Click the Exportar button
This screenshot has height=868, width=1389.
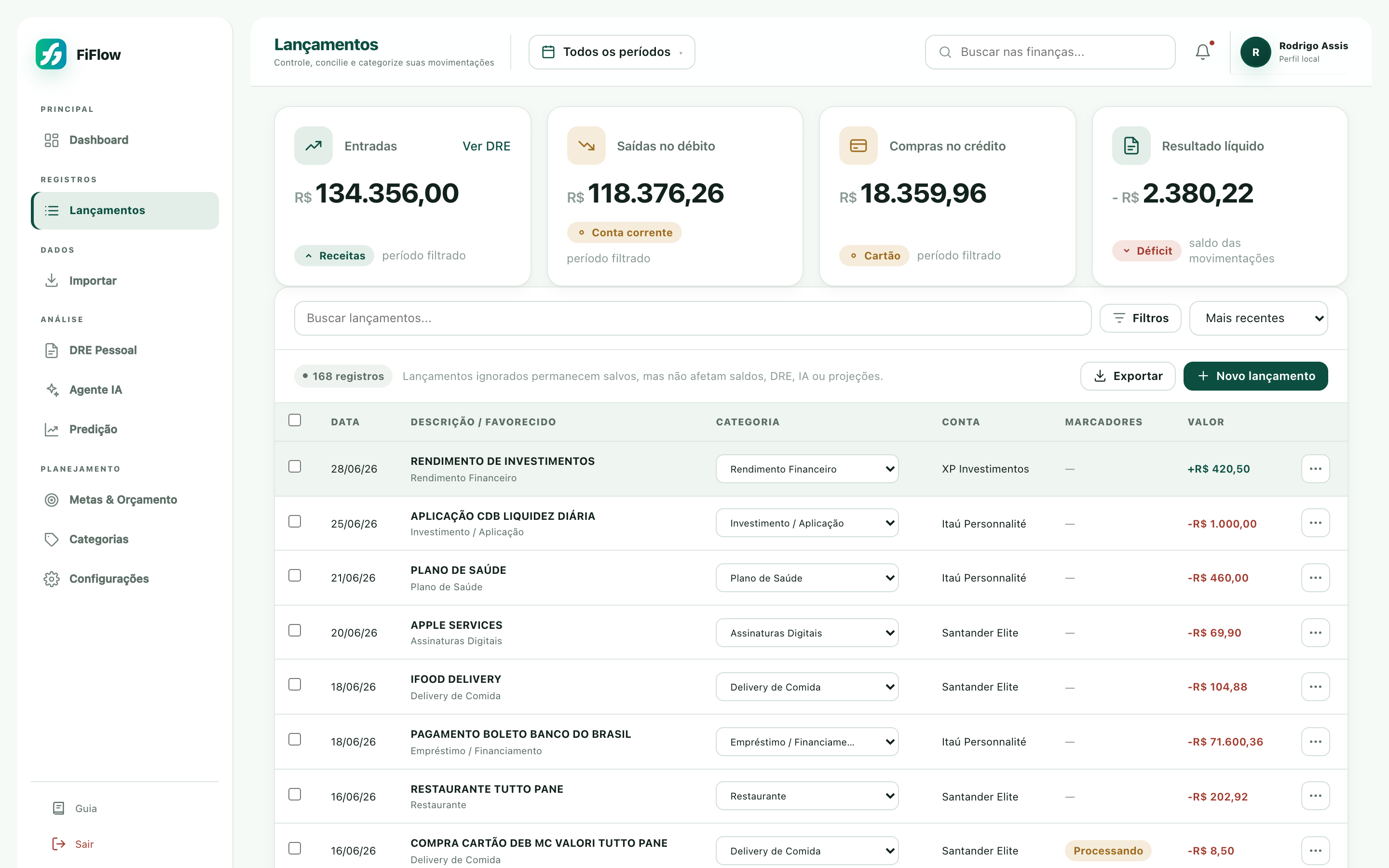coord(1127,376)
